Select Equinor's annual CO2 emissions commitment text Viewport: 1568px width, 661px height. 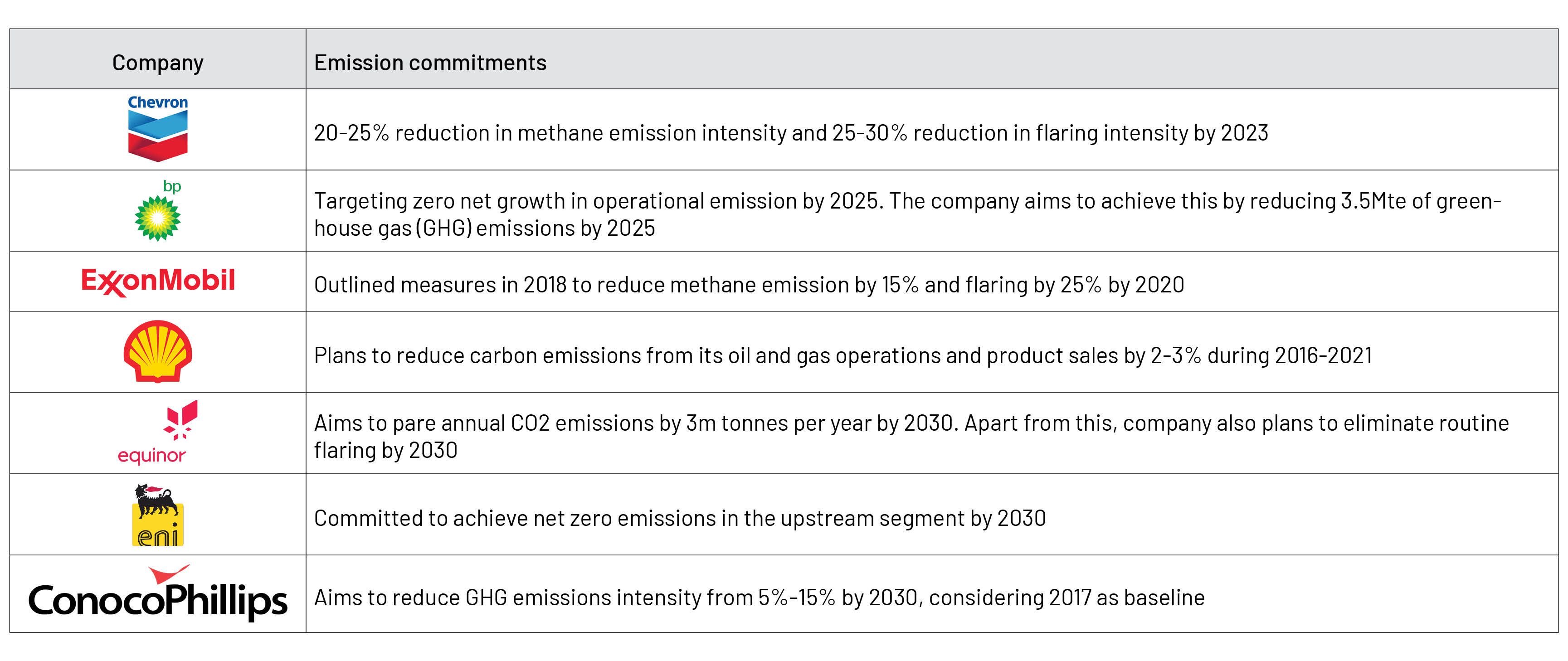click(x=911, y=437)
